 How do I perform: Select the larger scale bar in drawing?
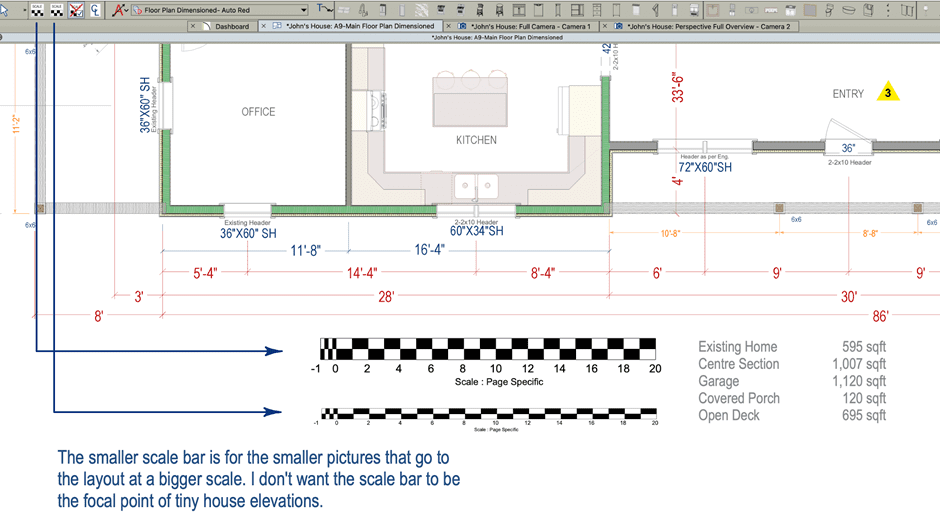(x=487, y=350)
